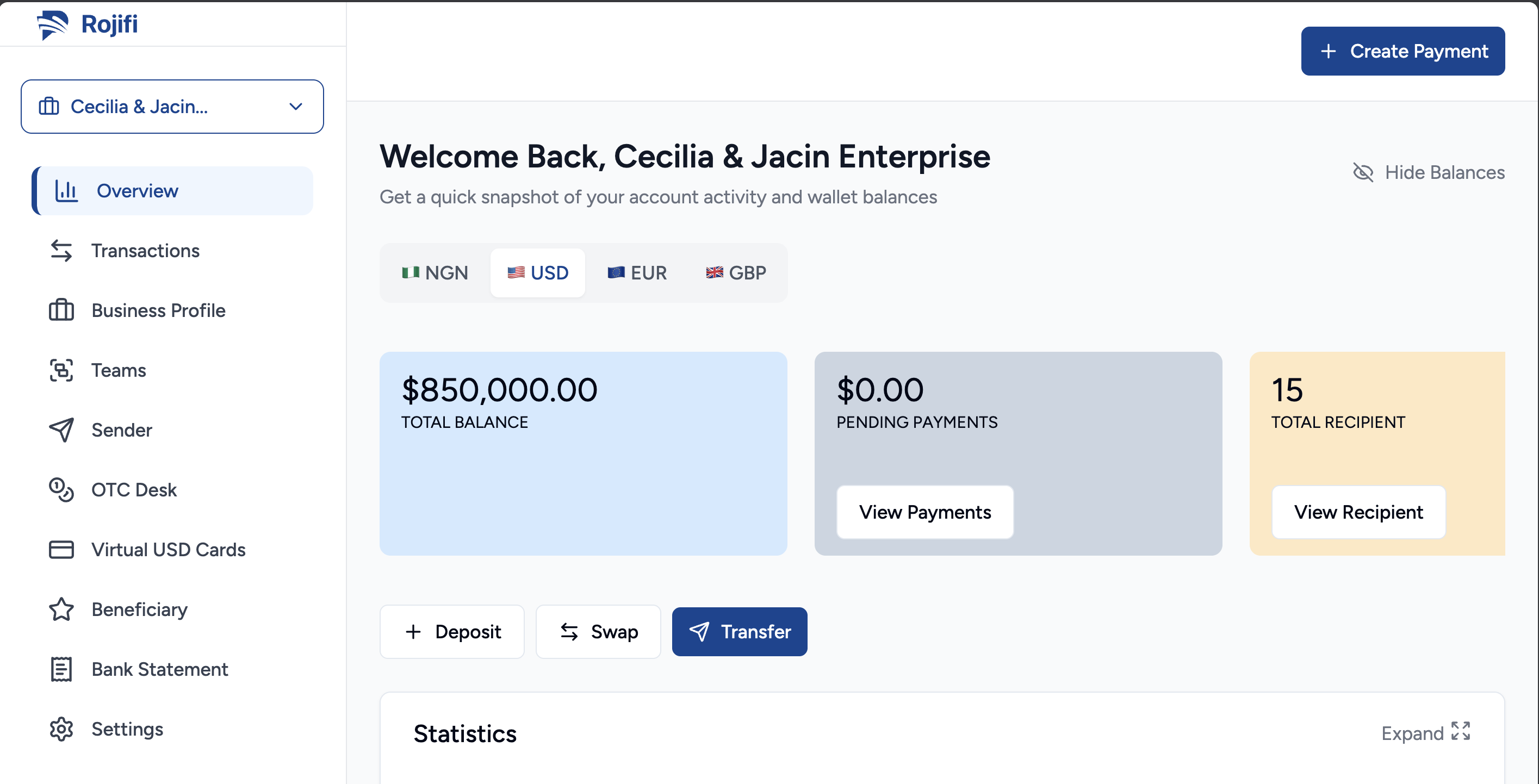Viewport: 1539px width, 784px height.
Task: Click the Business Profile briefcase icon
Action: (x=61, y=310)
